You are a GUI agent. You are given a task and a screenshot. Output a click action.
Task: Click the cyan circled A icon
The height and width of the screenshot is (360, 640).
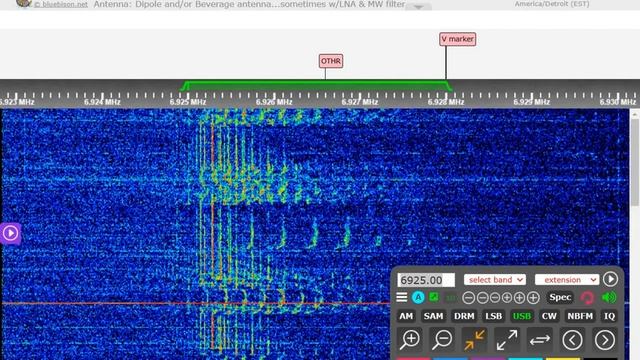tap(418, 298)
